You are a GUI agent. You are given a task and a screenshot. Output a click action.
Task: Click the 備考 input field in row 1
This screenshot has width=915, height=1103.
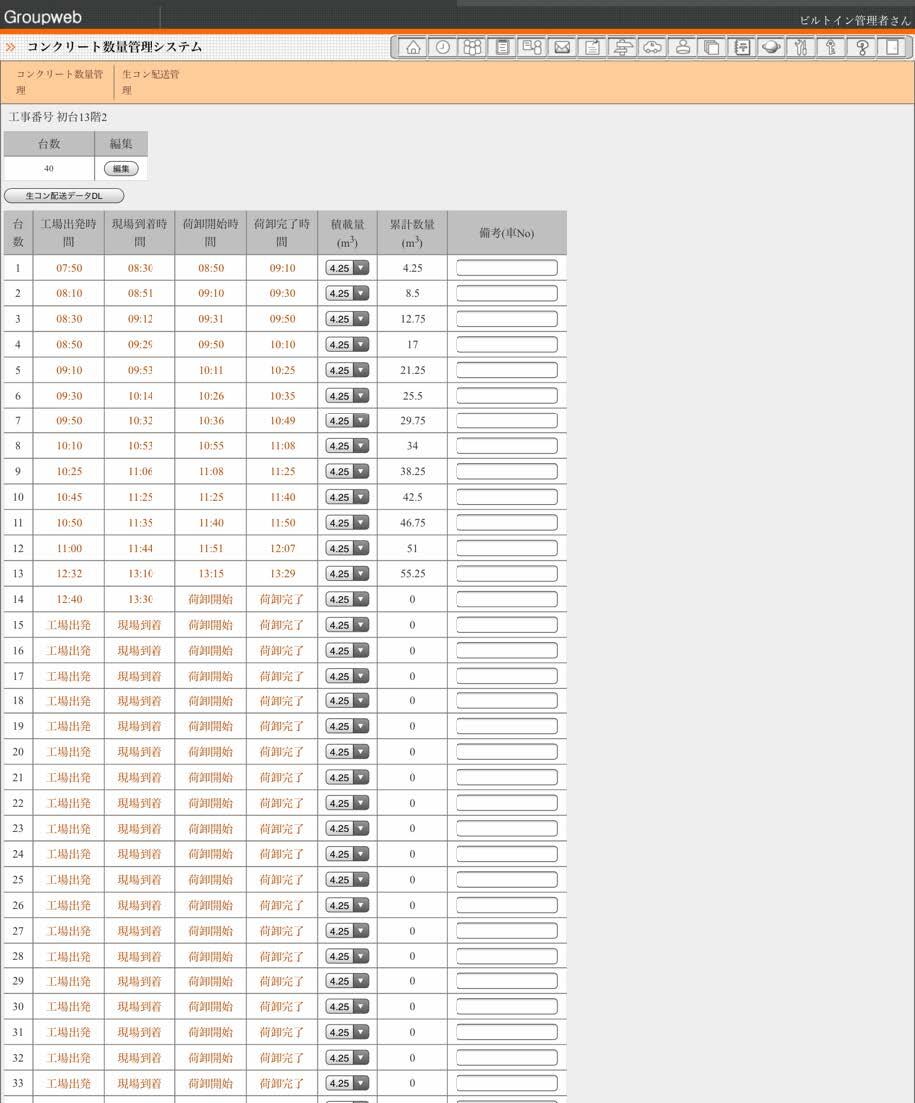click(x=507, y=268)
